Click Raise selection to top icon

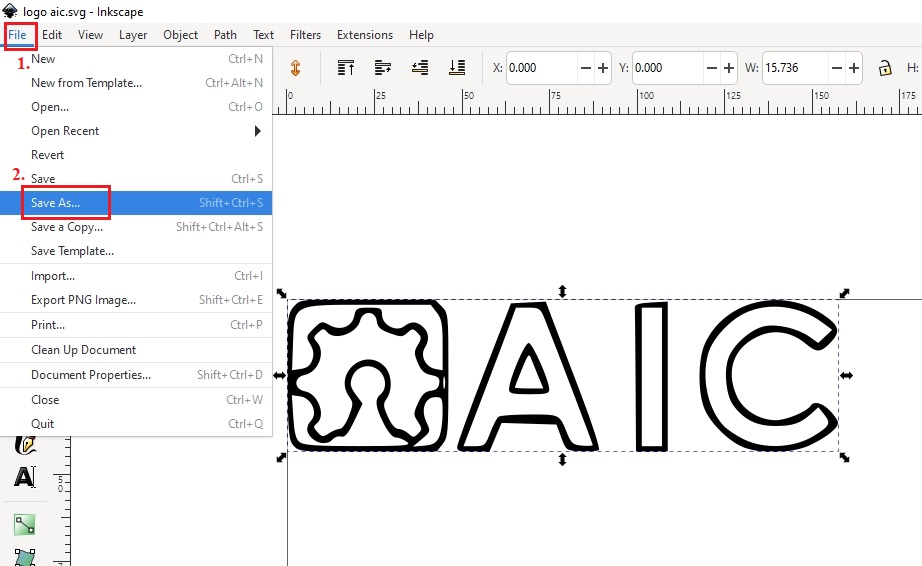click(346, 68)
